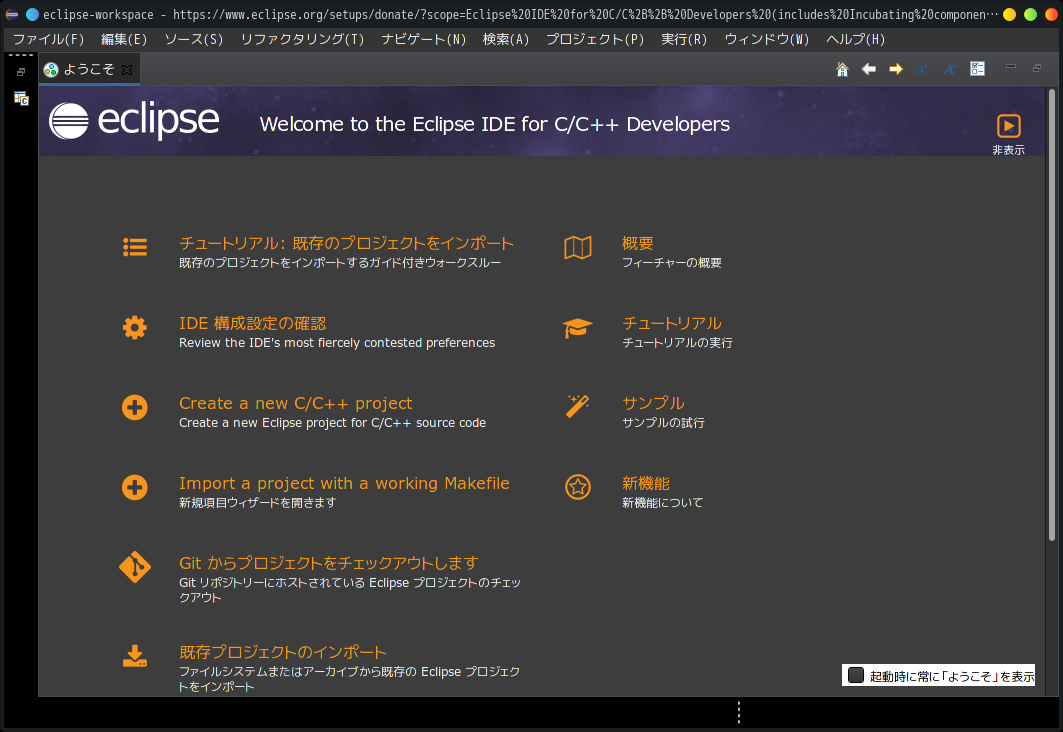Click the Eclipse app icon in title bar

[x=12, y=14]
